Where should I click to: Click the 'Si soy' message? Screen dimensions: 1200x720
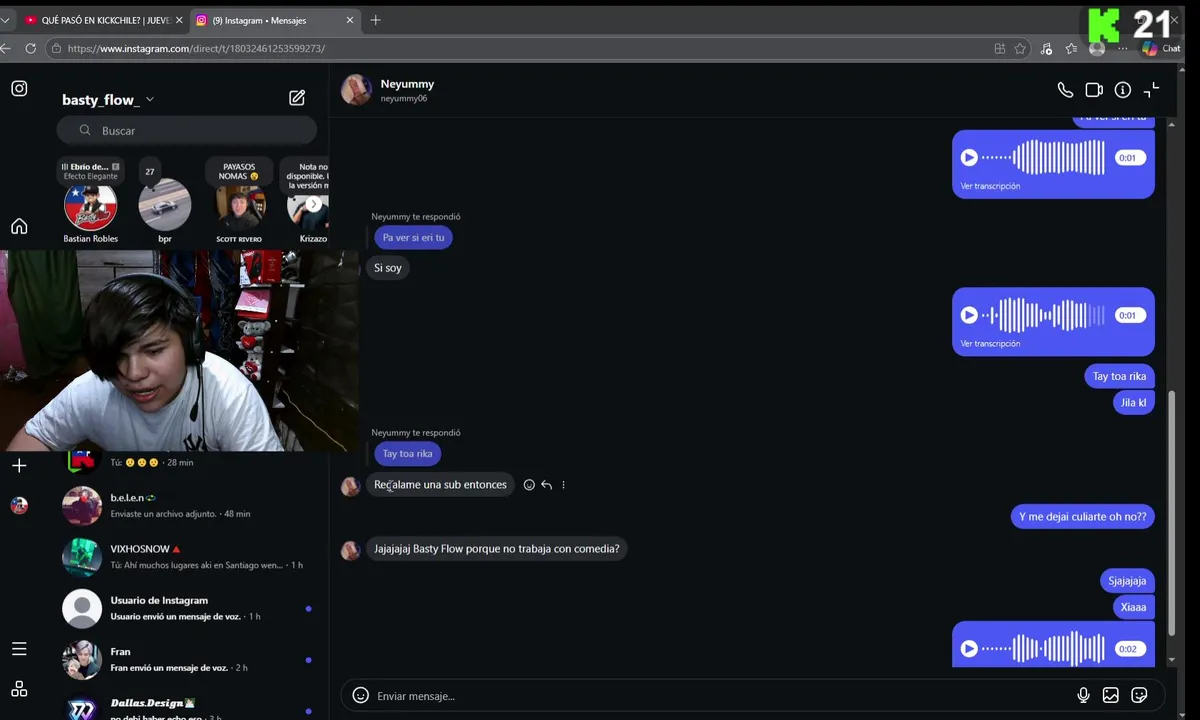388,268
